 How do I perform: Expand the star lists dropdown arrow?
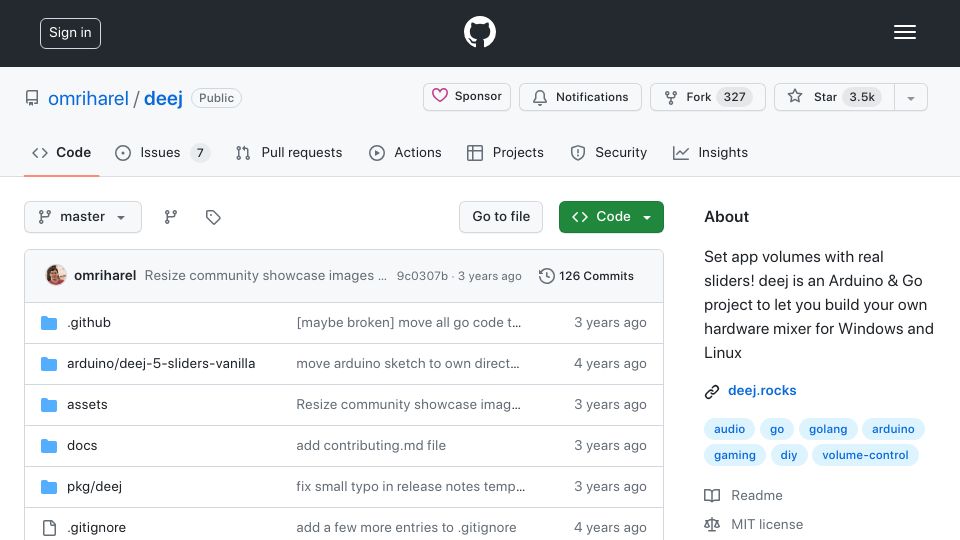click(910, 98)
